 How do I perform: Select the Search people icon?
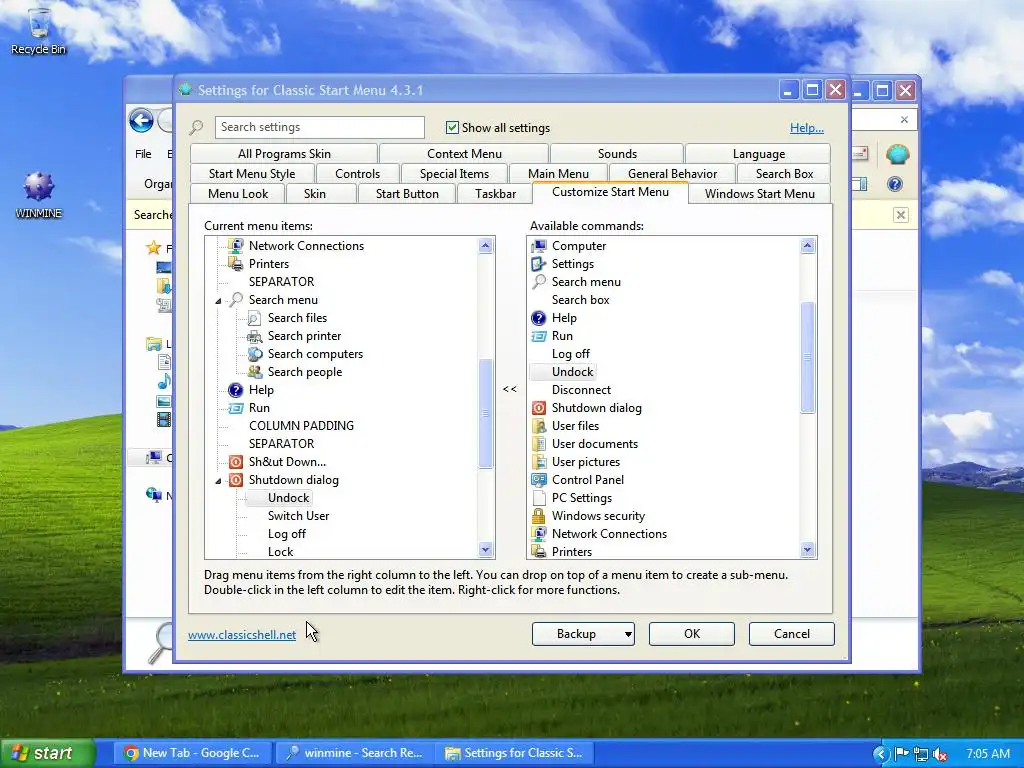pos(254,372)
